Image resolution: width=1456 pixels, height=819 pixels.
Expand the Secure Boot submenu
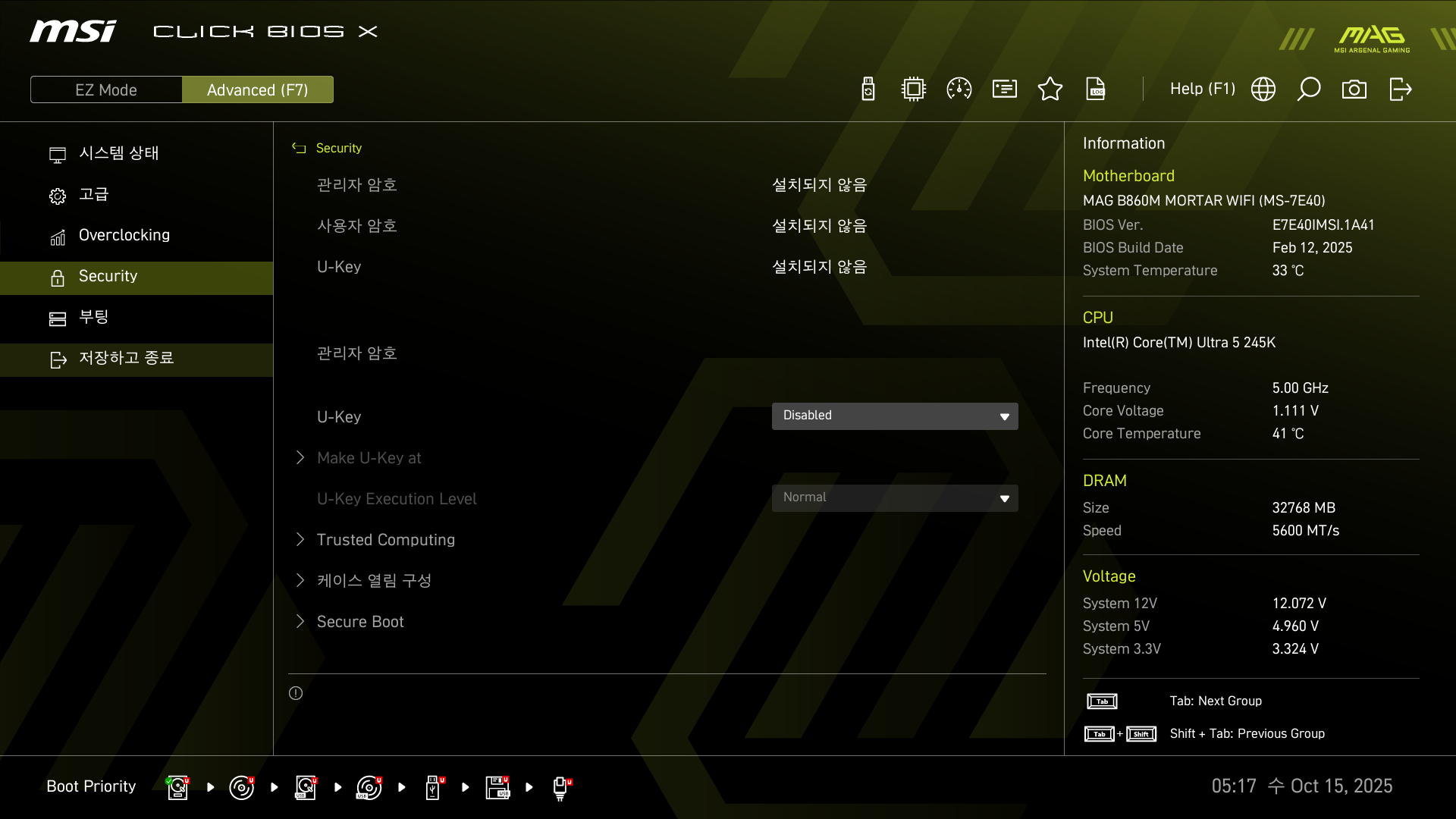[360, 622]
